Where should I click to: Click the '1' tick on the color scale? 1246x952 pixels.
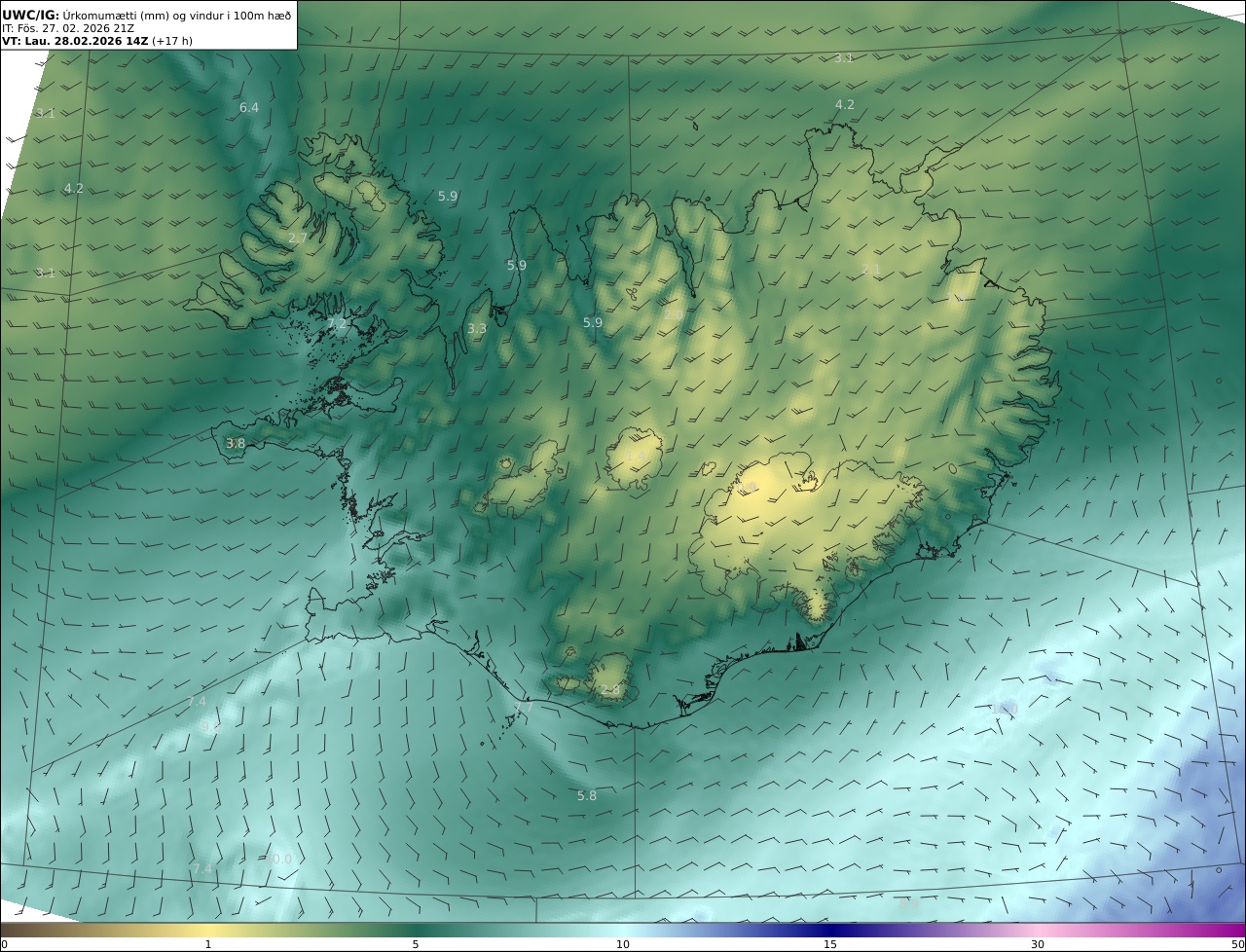coord(208,944)
